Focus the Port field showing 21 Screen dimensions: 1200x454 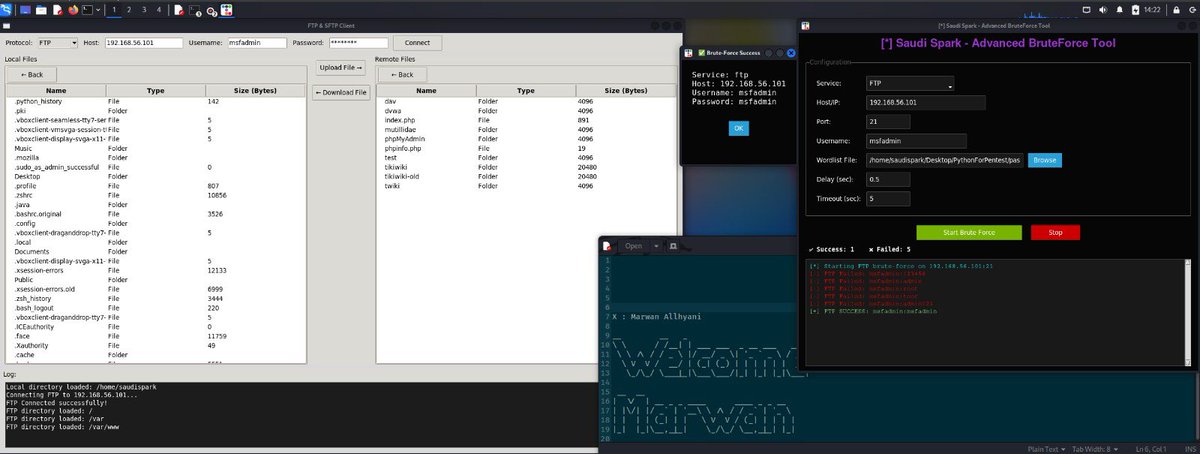[888, 122]
